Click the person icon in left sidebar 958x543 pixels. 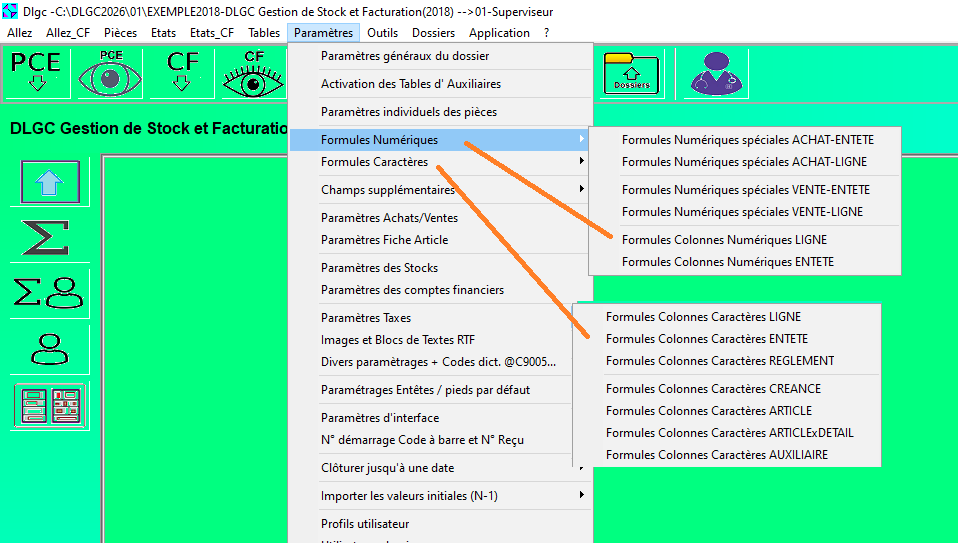pos(50,349)
